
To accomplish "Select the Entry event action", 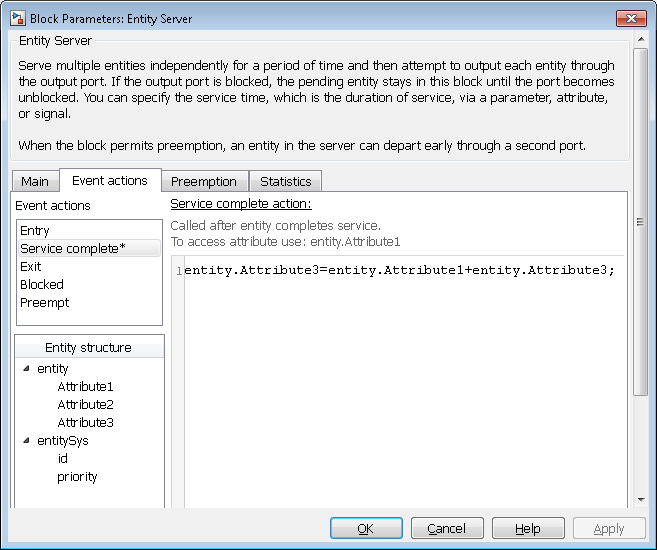I will [35, 231].
